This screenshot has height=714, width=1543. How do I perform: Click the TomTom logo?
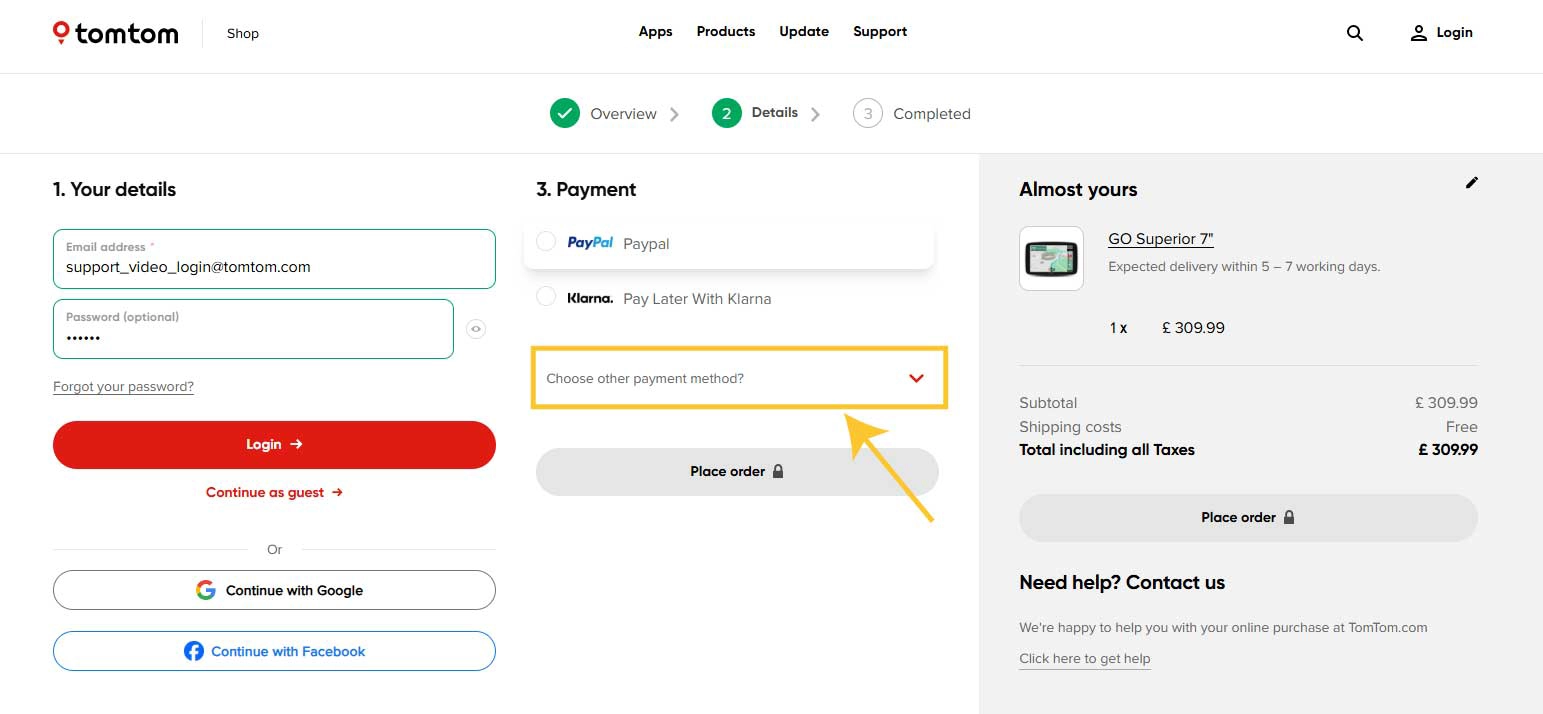(113, 32)
